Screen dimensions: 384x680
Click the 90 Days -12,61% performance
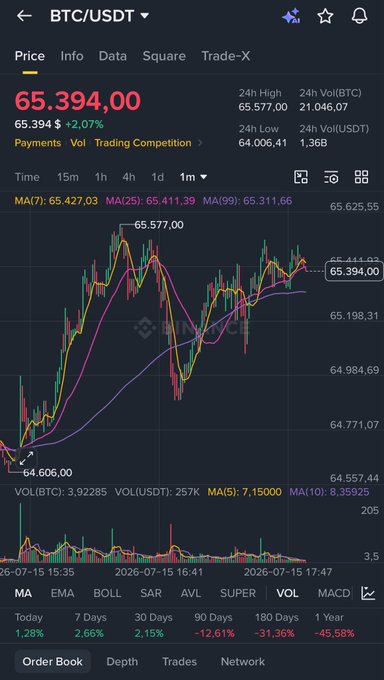pos(214,625)
